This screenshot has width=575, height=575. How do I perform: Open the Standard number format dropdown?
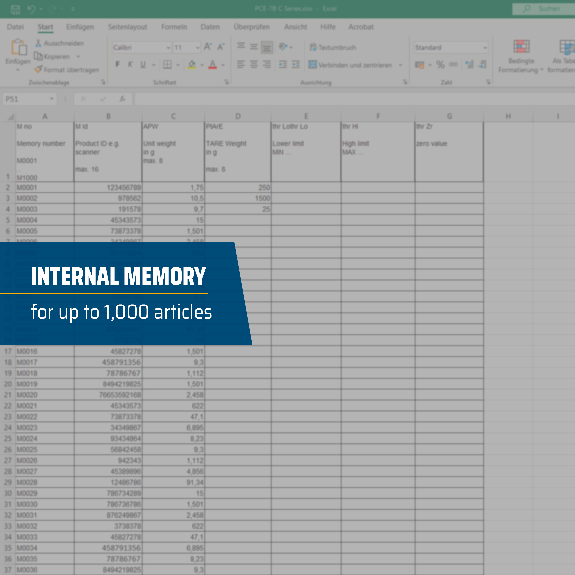(x=485, y=48)
